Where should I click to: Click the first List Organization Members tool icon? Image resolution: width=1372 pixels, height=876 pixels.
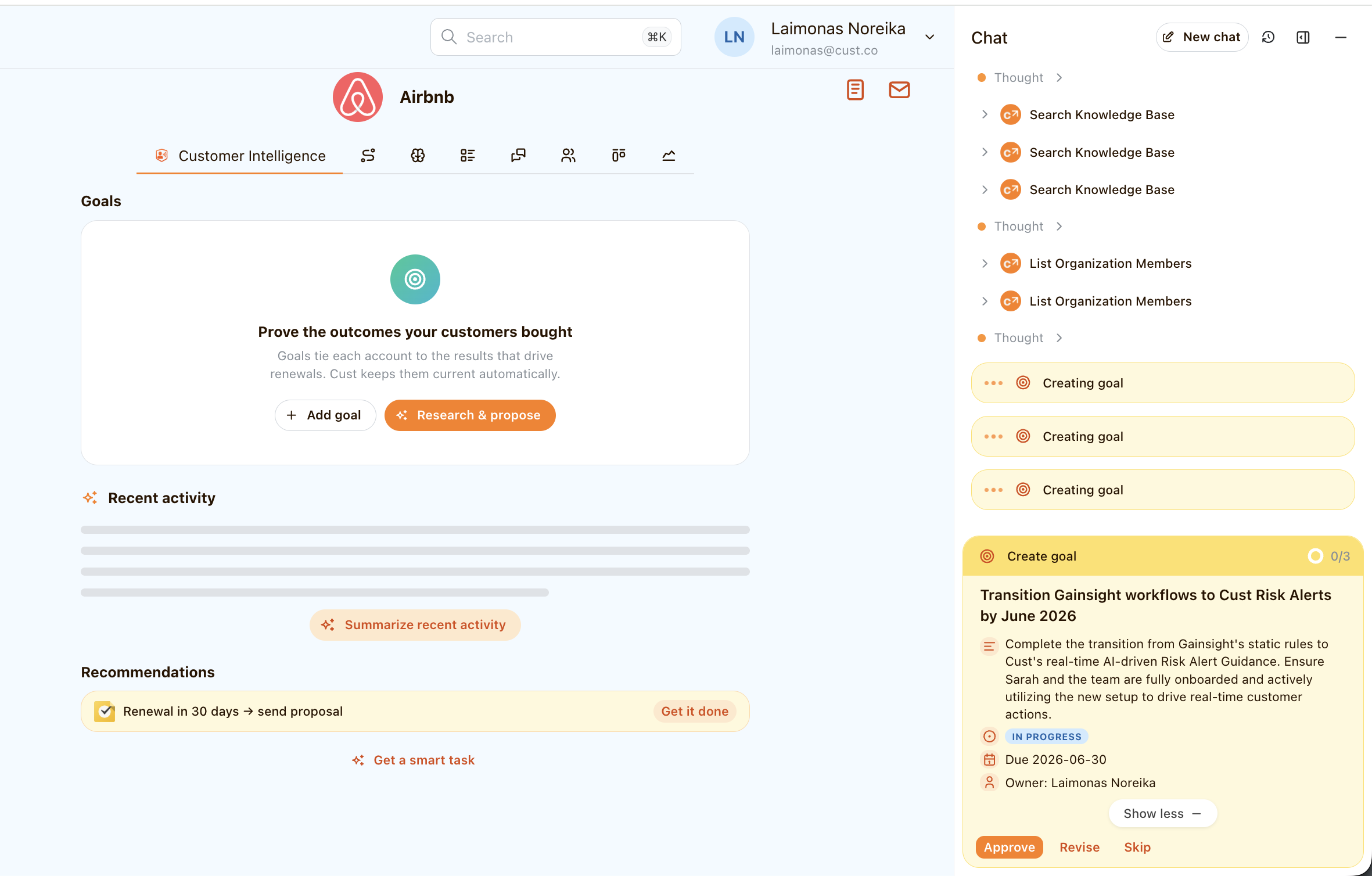[x=1011, y=264]
